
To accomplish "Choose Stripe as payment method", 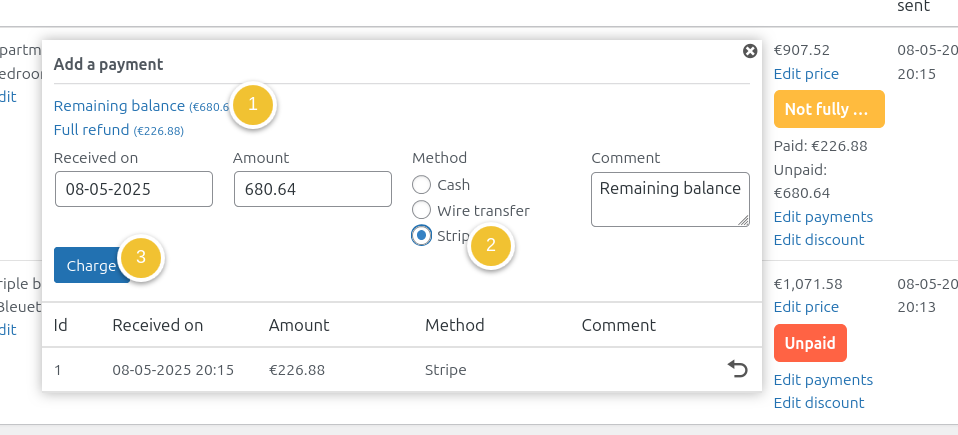I will point(421,236).
